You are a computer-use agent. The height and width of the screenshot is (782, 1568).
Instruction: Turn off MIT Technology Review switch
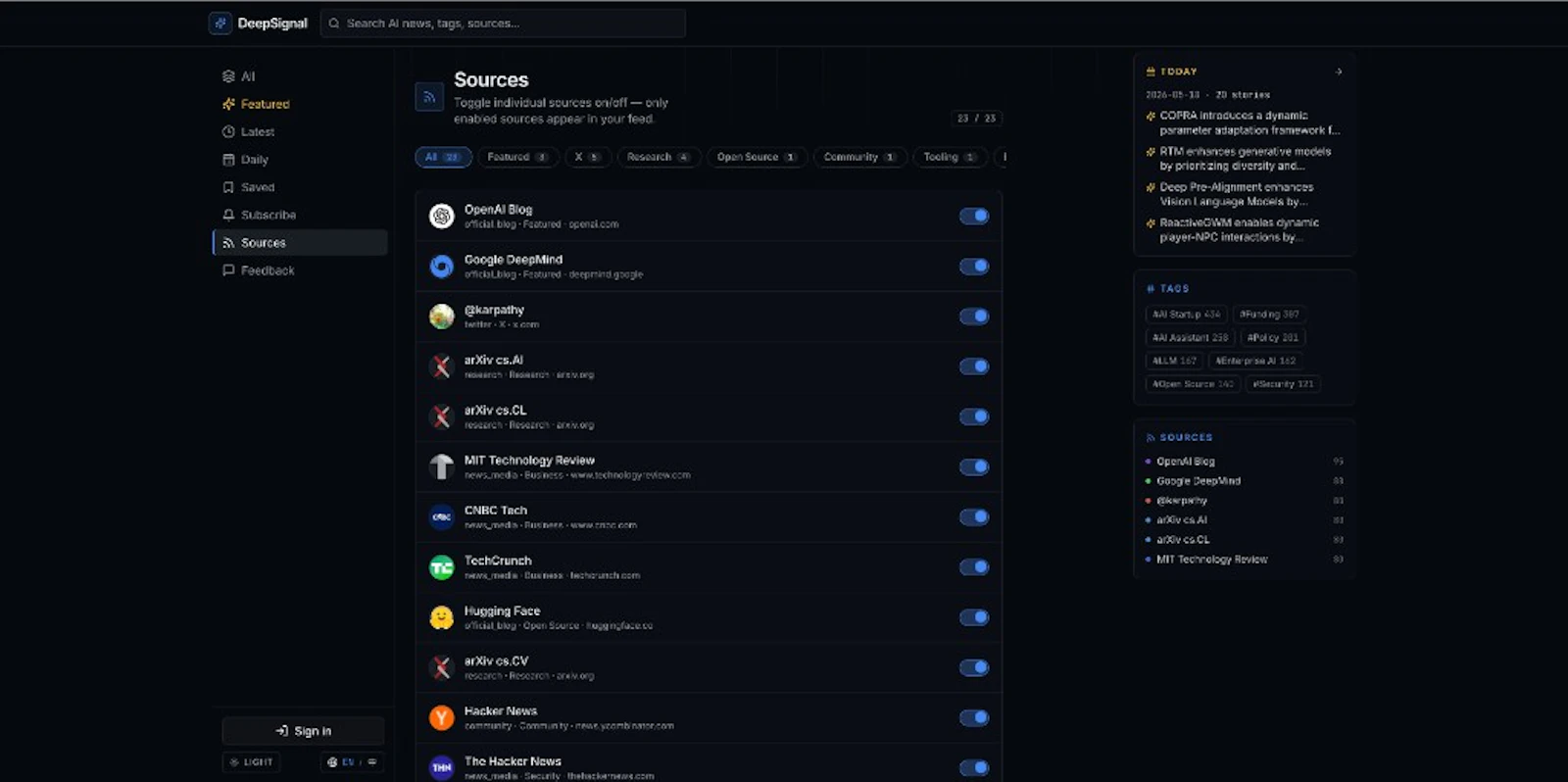tap(974, 467)
